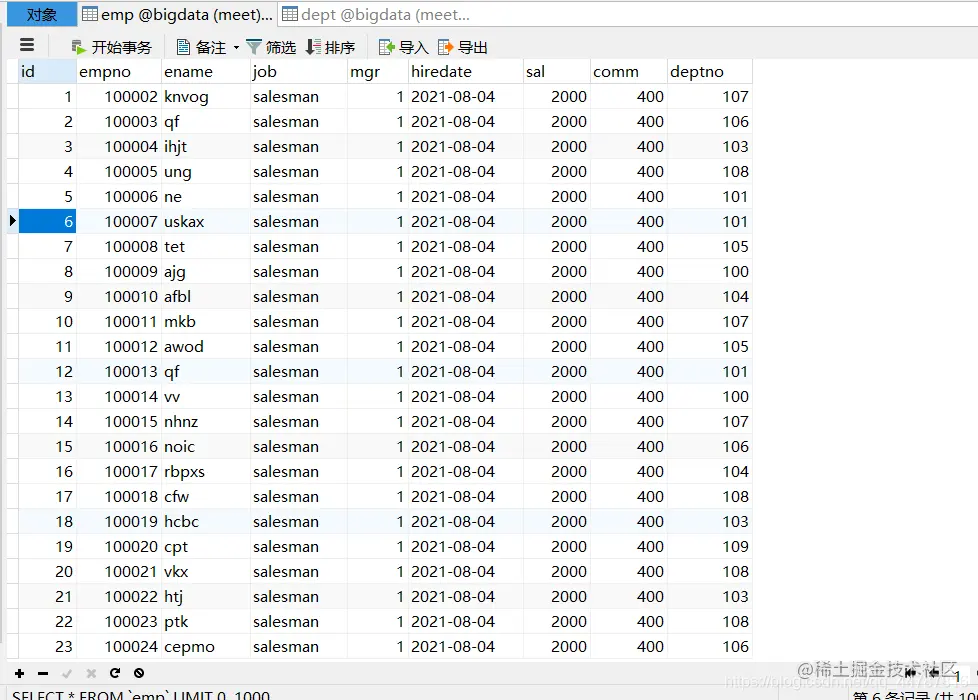Click the Sort (排序) toolbar button
Screen dimensions: 978x700
[330, 47]
